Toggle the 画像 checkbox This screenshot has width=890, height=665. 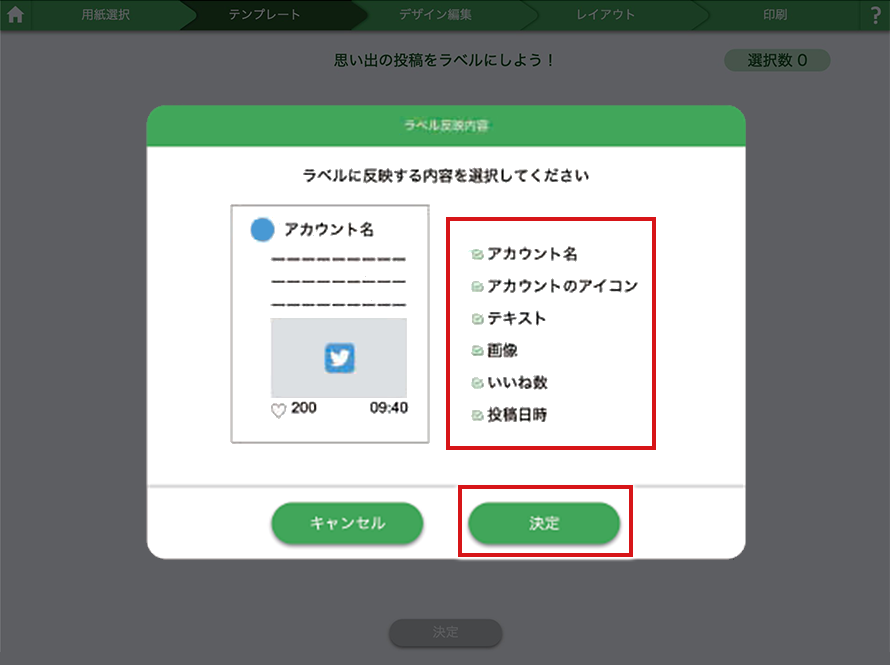coord(477,351)
